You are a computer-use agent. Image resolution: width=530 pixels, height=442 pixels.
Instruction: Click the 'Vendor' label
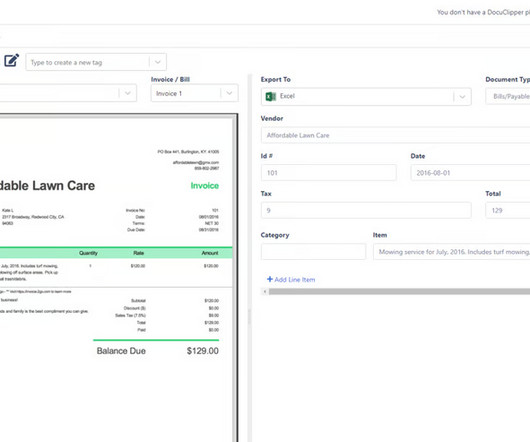(272, 118)
